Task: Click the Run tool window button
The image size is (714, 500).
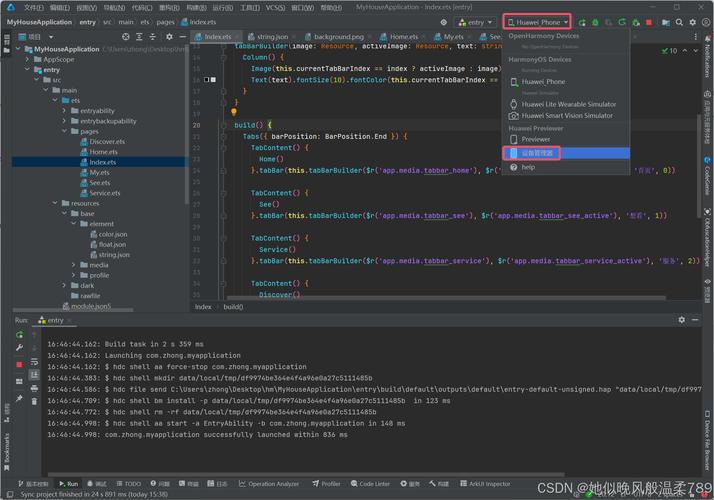Action: point(69,484)
